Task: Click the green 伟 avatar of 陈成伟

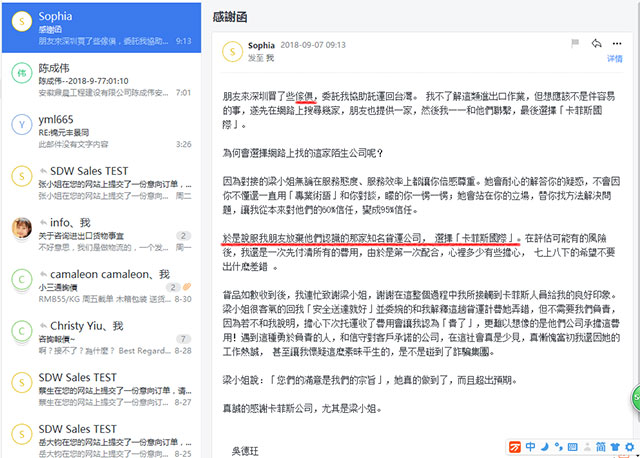Action: pos(22,73)
